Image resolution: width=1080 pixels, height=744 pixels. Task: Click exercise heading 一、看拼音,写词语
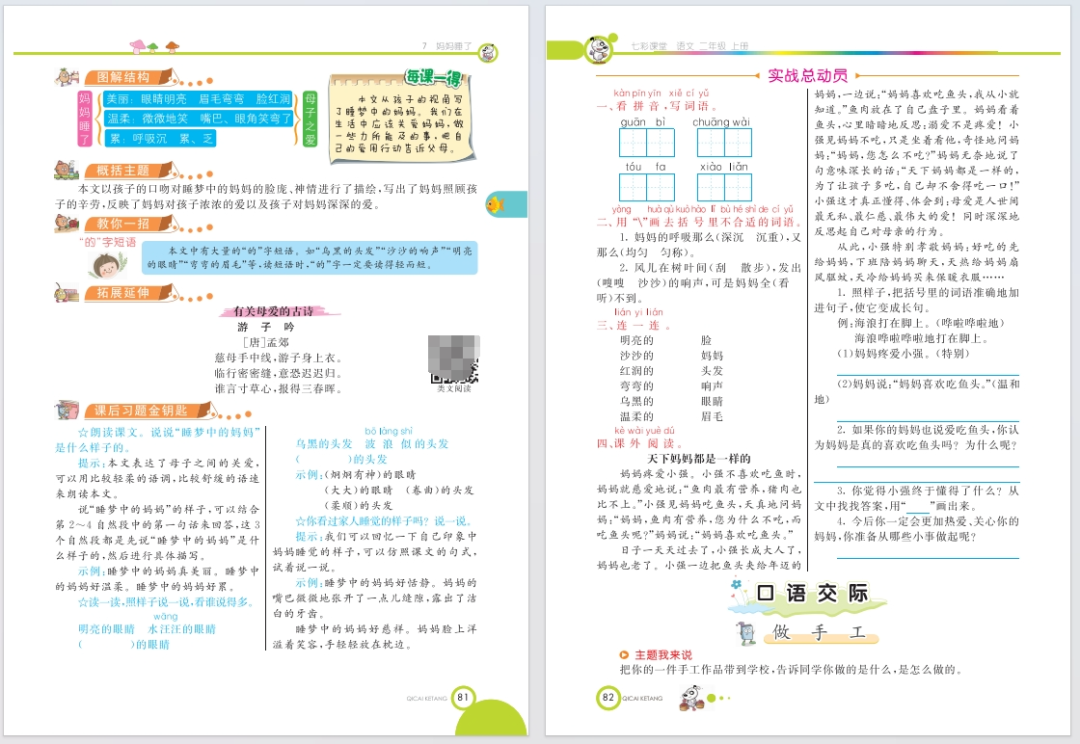659,106
